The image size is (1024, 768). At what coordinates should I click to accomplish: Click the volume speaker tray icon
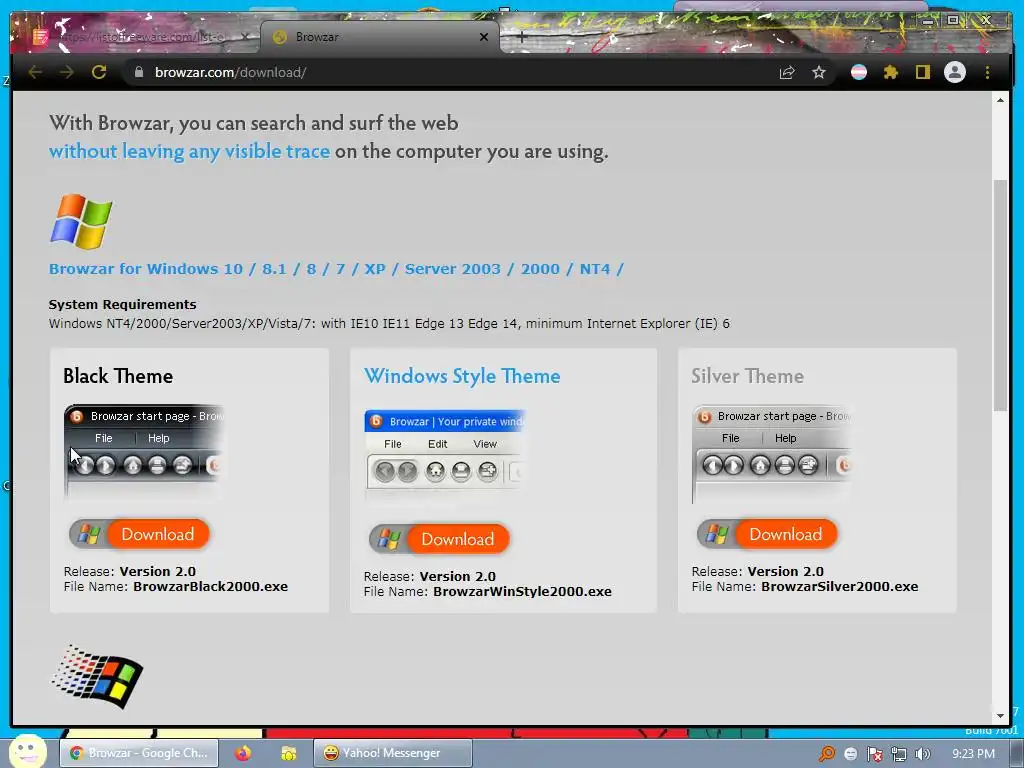tap(923, 754)
